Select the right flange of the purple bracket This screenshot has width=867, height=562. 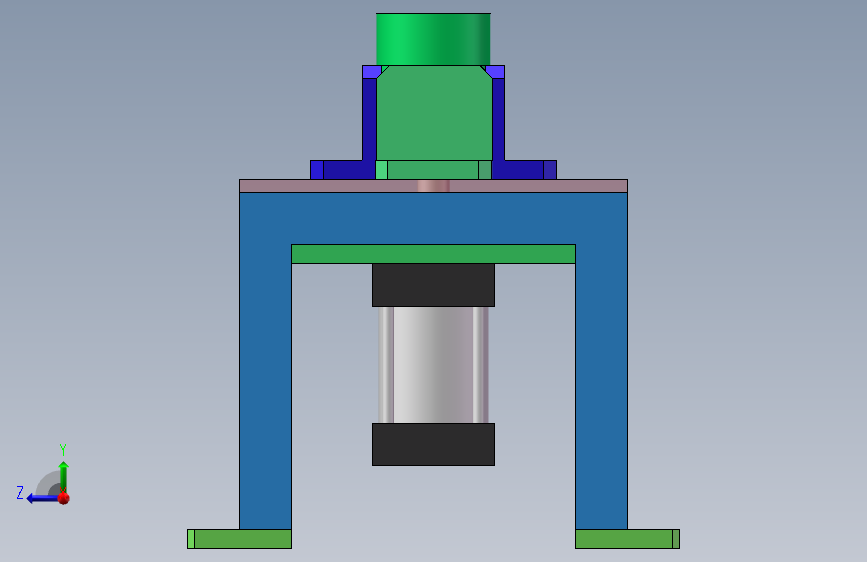coord(524,170)
